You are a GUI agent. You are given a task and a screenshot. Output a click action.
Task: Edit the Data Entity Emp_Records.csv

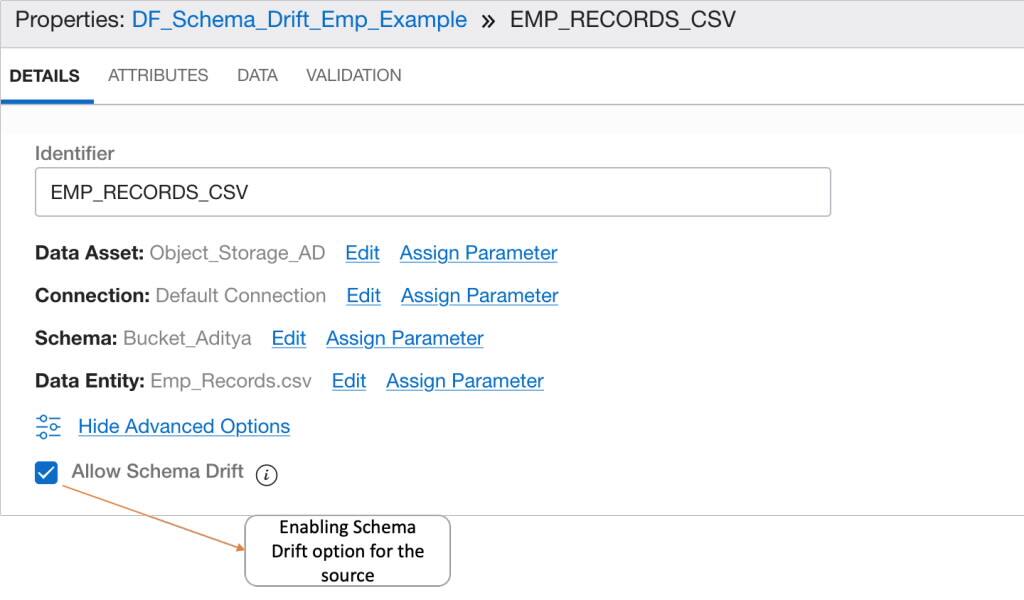348,381
